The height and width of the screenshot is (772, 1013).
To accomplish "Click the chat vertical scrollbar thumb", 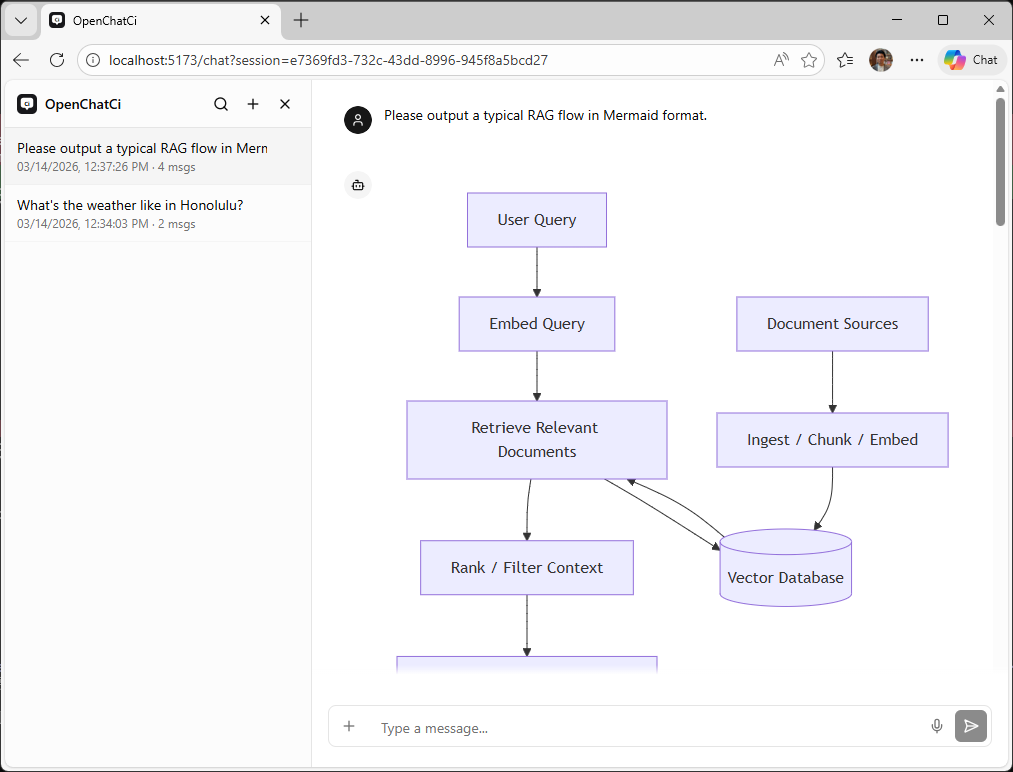I will 1000,162.
